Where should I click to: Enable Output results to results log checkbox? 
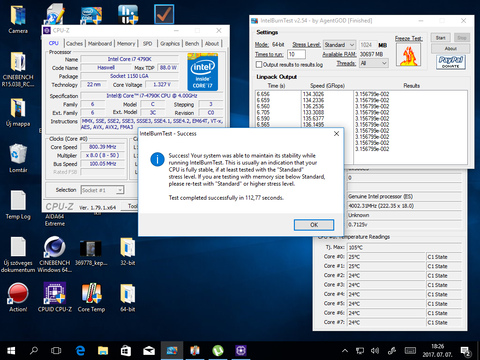pyautogui.click(x=259, y=64)
